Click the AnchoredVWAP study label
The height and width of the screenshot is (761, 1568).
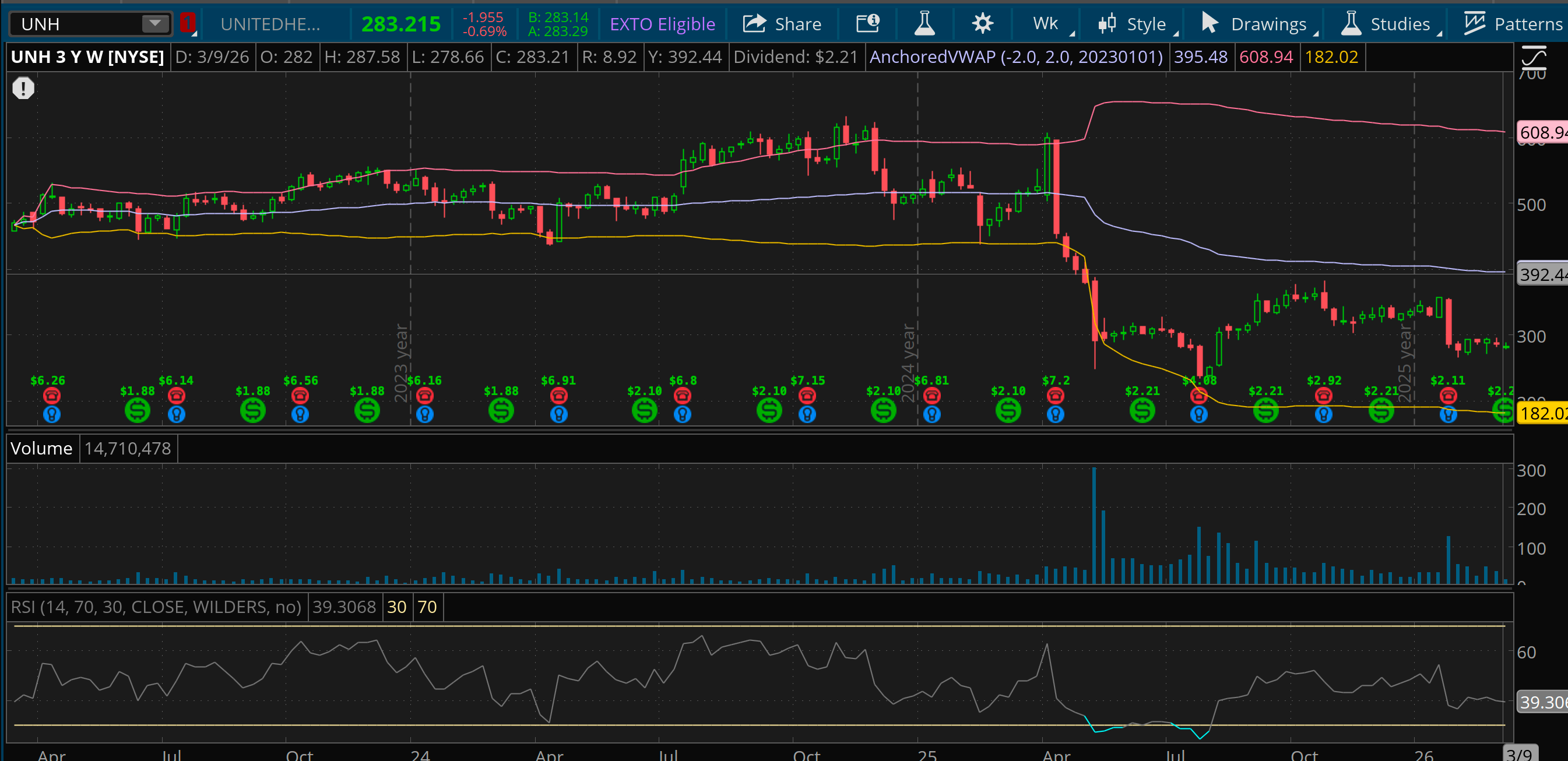[1015, 57]
